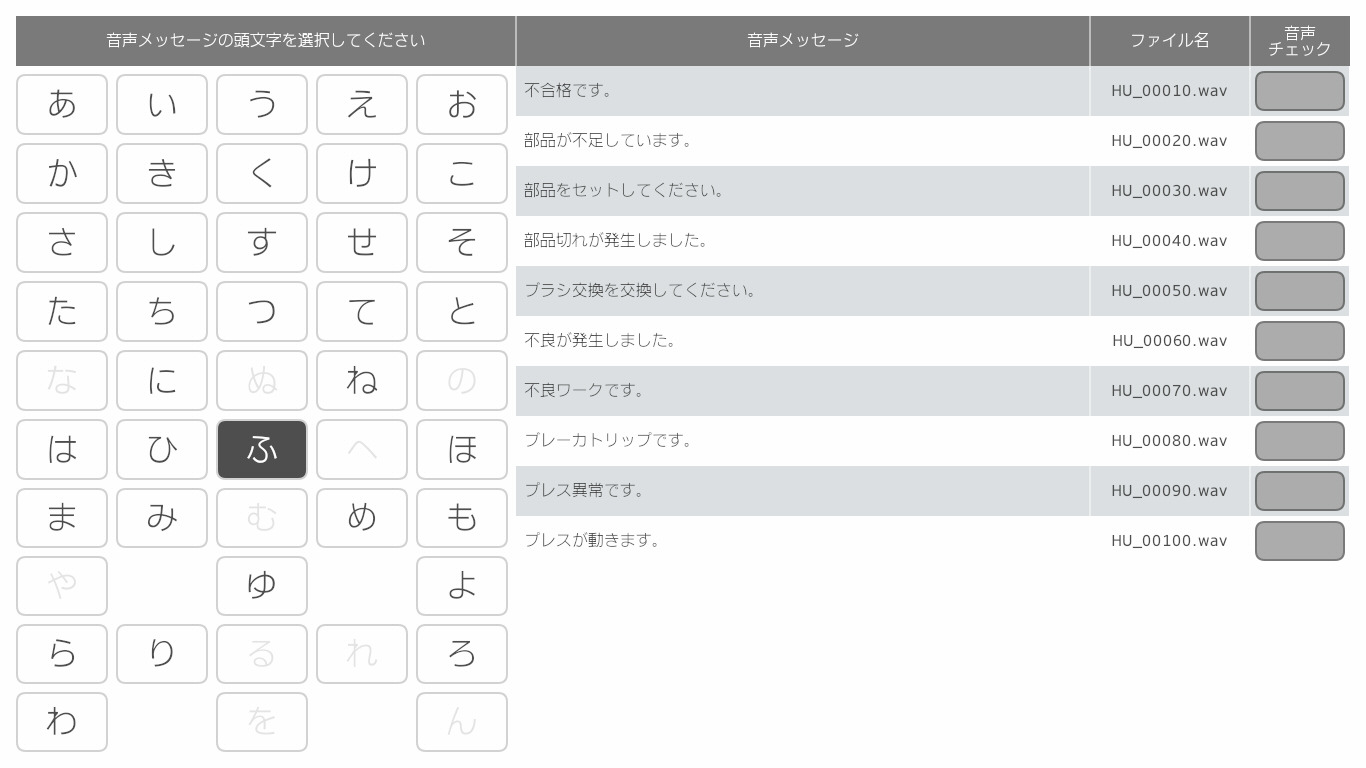This screenshot has height=768, width=1366.
Task: Select message 部品切れが発生しました。
Action: click(x=803, y=241)
